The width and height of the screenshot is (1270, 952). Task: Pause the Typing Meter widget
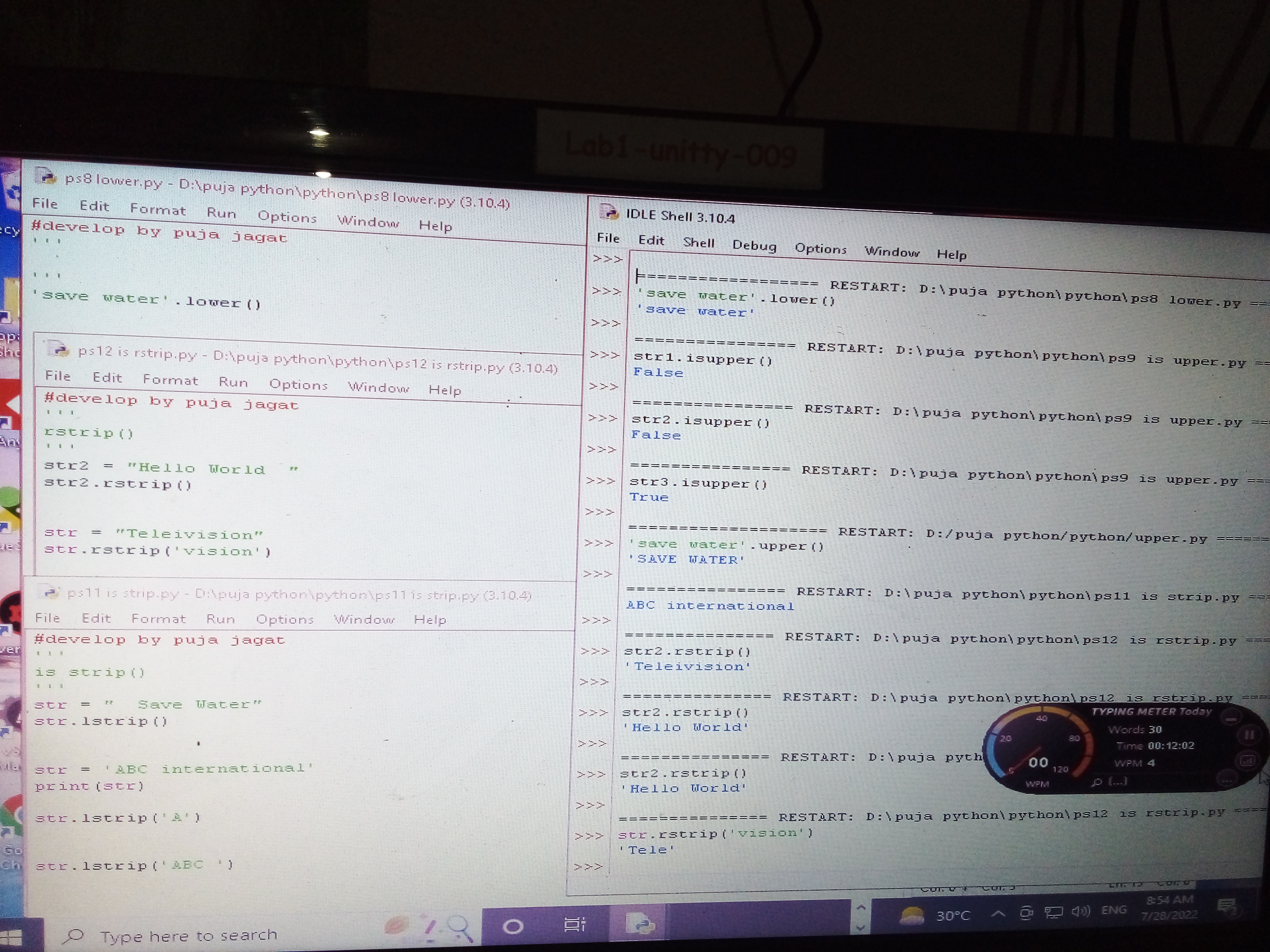click(x=1249, y=735)
